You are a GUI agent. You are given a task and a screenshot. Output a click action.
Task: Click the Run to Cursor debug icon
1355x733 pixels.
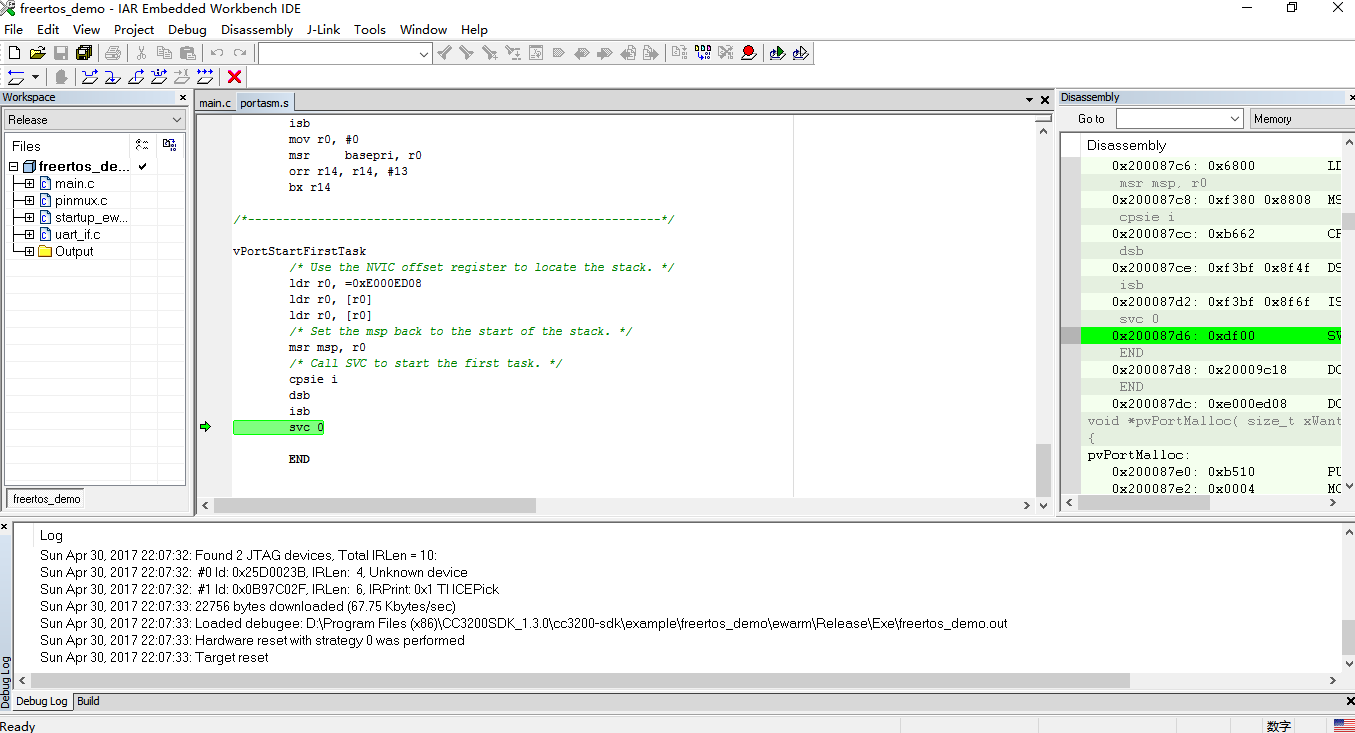182,77
